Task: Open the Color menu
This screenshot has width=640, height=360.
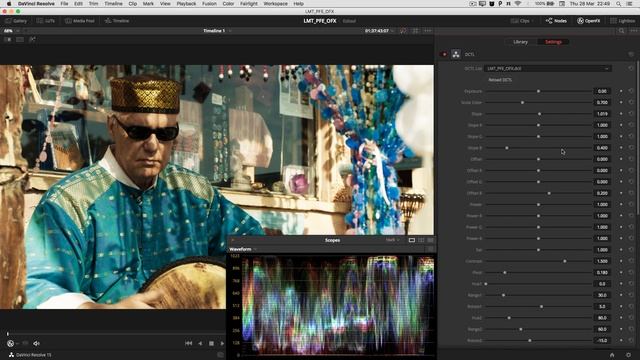Action: [228, 4]
